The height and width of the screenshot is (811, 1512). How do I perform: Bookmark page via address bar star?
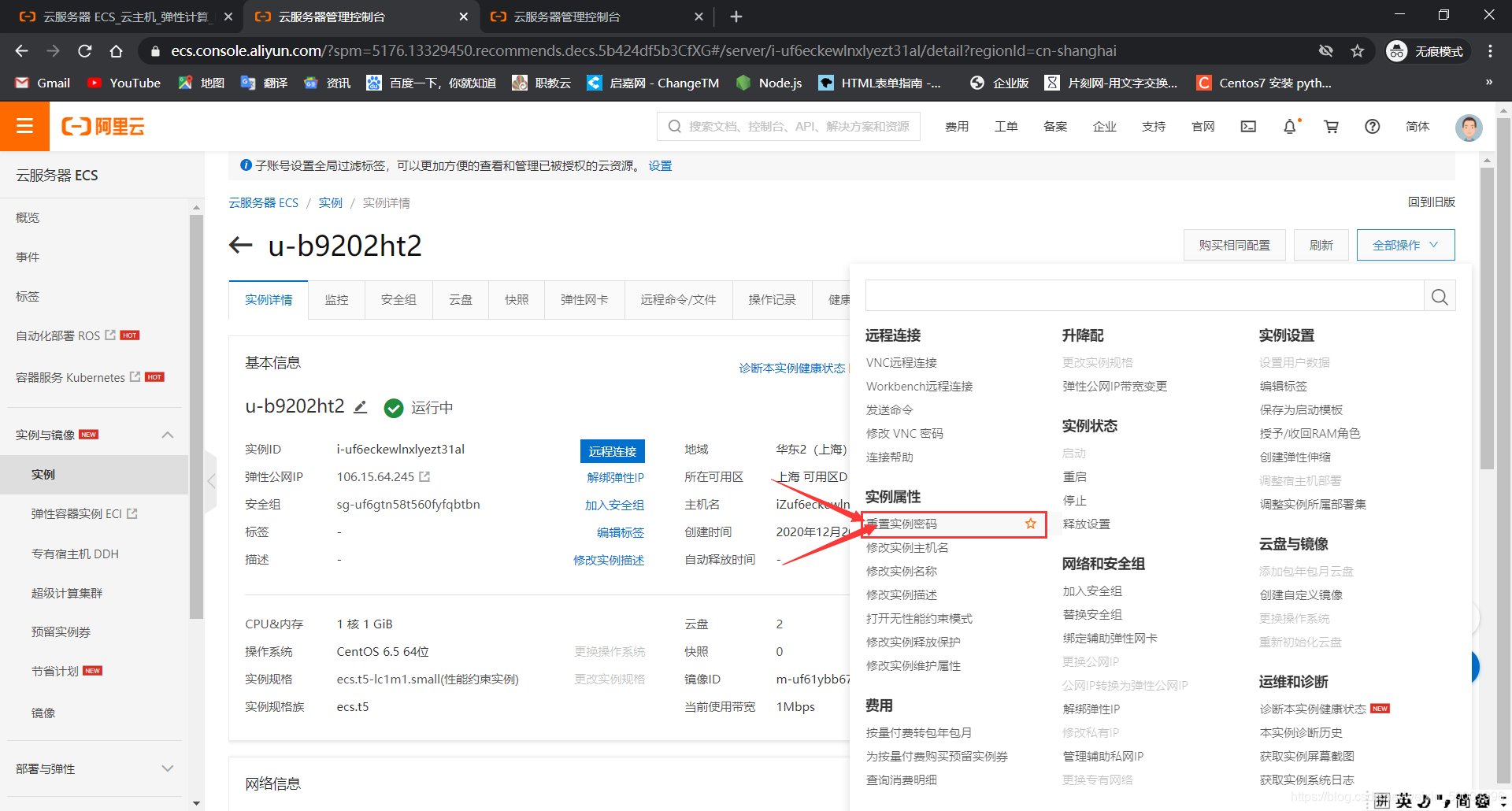click(x=1358, y=50)
